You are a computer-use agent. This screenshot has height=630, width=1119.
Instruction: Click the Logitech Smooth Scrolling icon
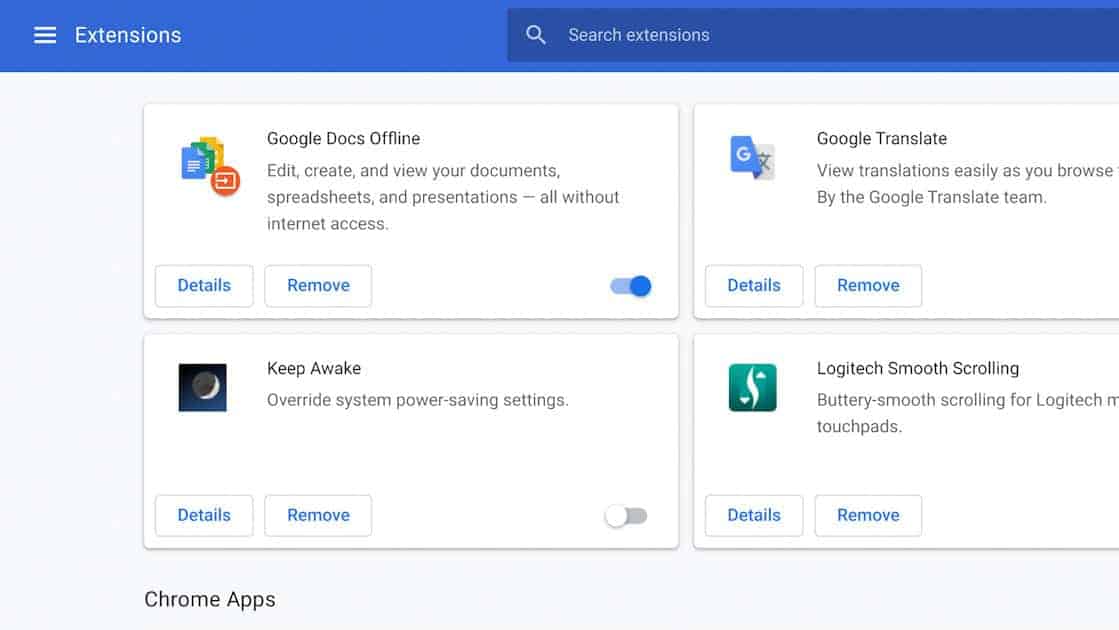click(x=752, y=387)
